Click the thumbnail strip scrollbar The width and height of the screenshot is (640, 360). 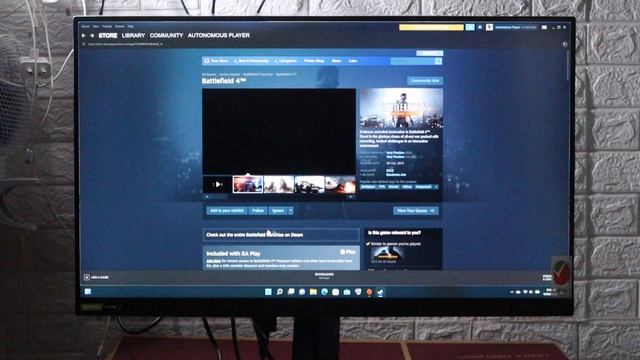pyautogui.click(x=279, y=197)
